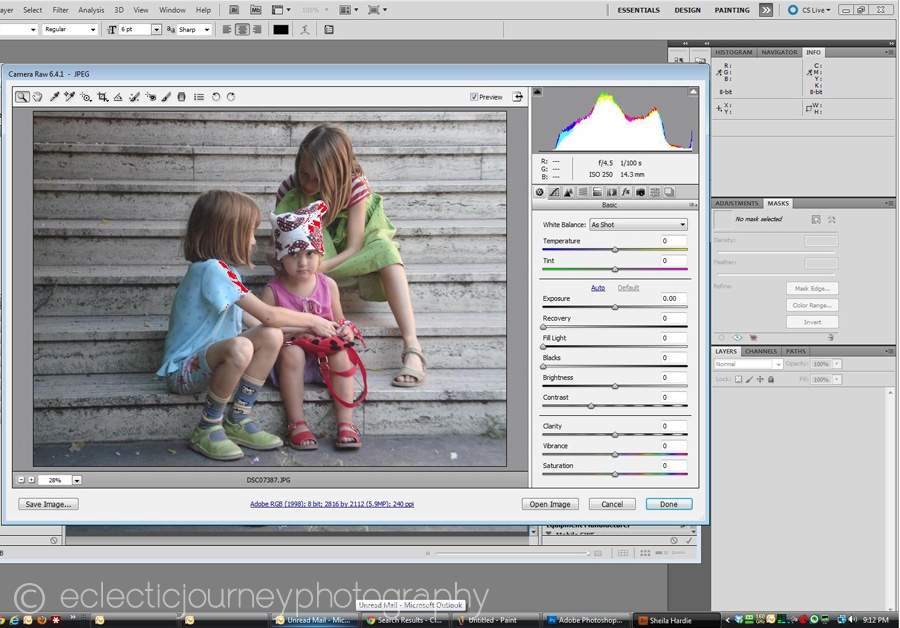Toggle full screen mode icon beside Preview
The width and height of the screenshot is (900, 628).
pos(518,97)
